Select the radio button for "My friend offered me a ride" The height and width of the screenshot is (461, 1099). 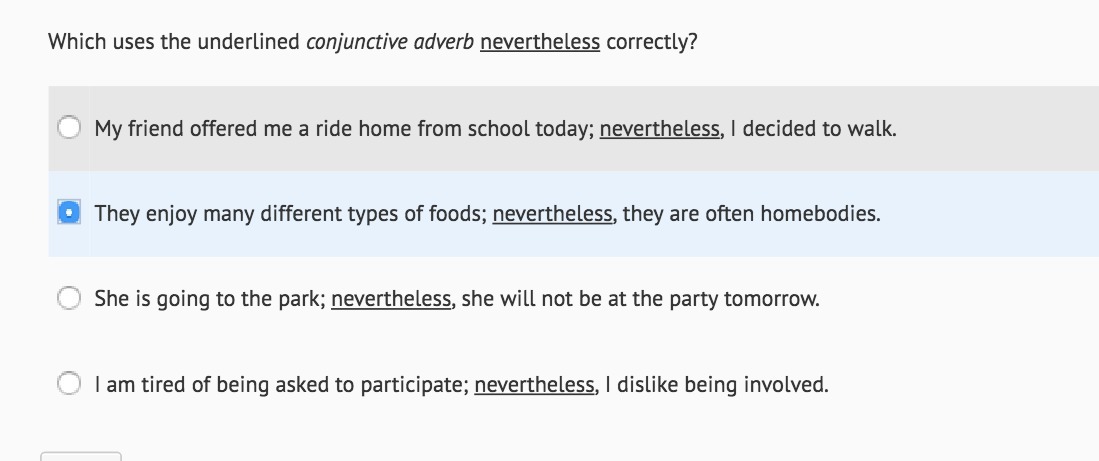69,129
